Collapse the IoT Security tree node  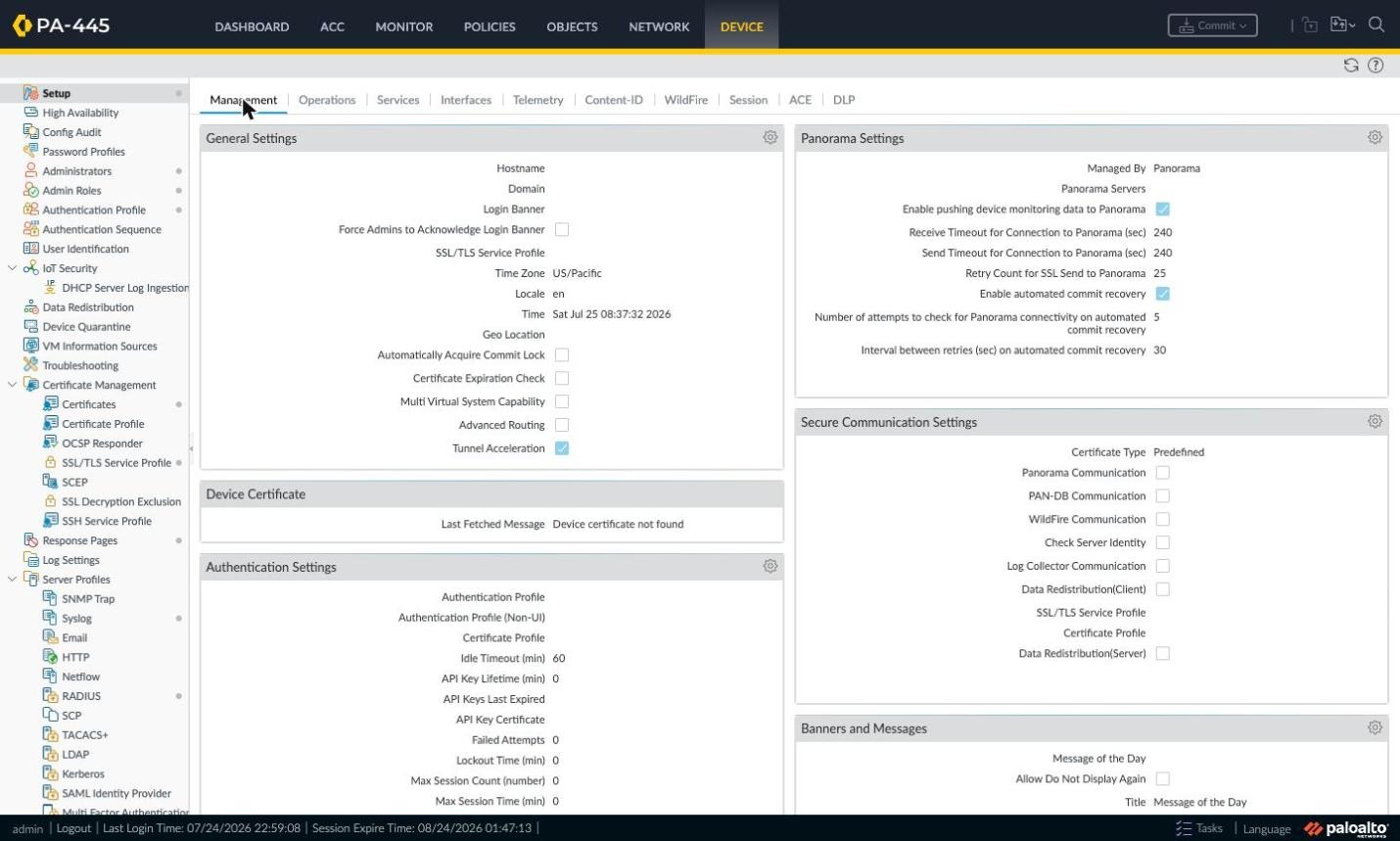(x=12, y=268)
